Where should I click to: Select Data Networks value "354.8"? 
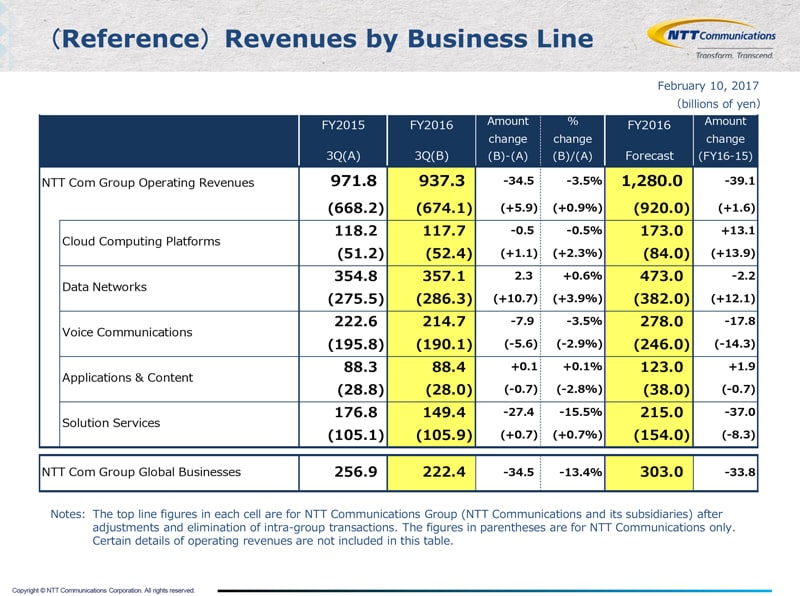(x=356, y=276)
